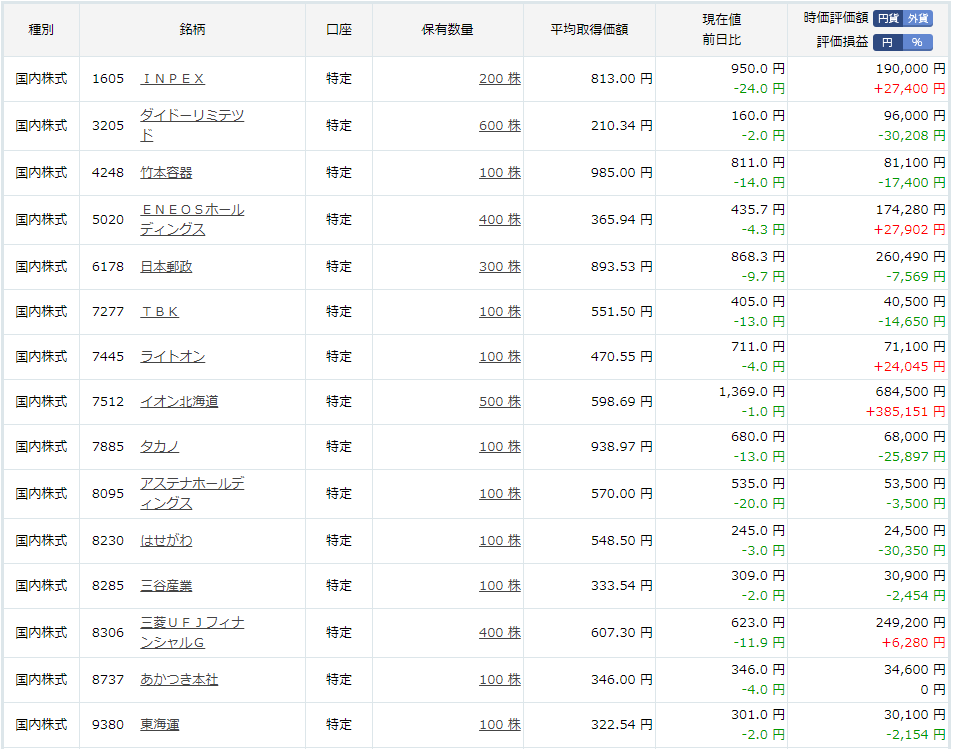The image size is (953, 749).
Task: Select stock code 1605
Action: point(108,79)
